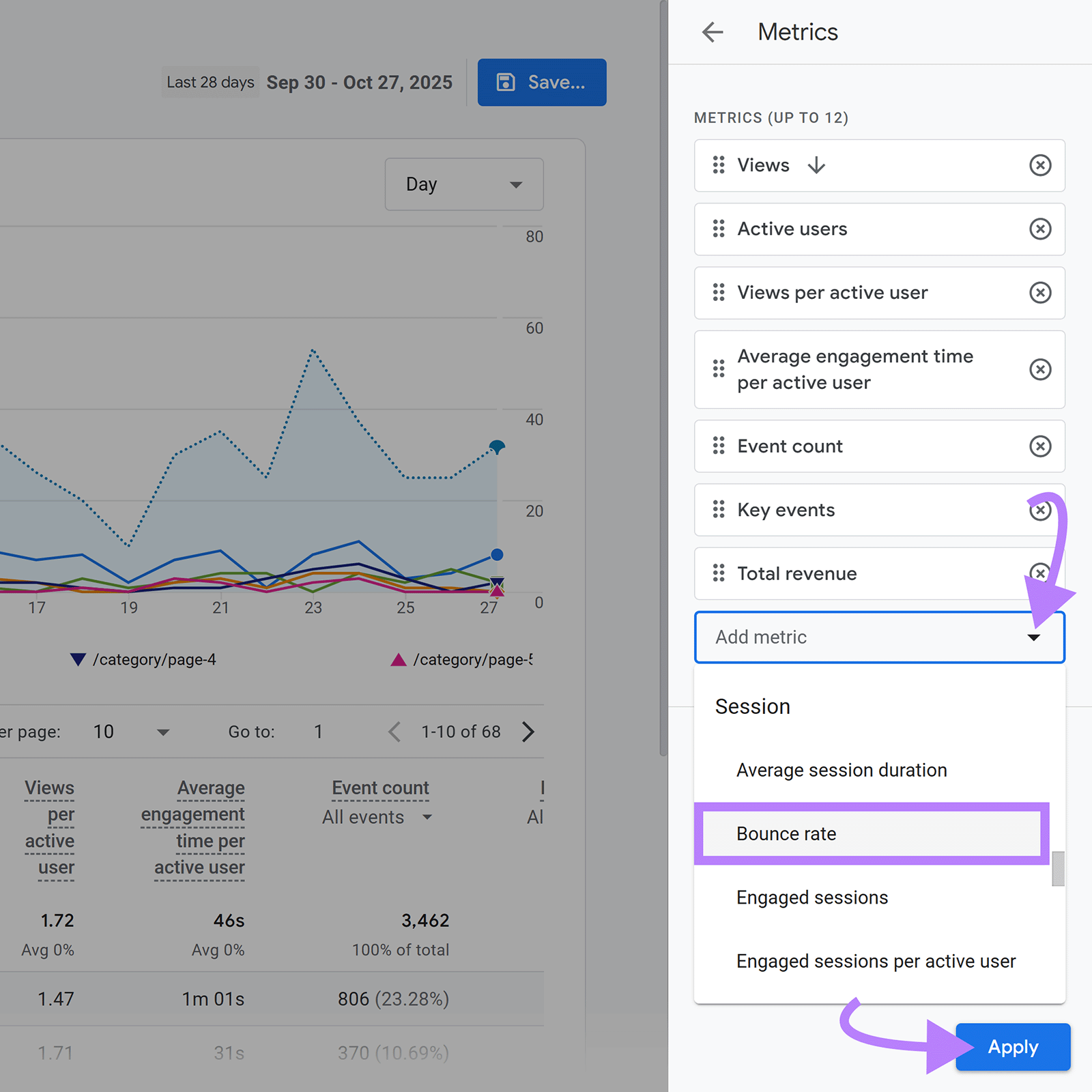Go back from the Metrics panel

713,32
